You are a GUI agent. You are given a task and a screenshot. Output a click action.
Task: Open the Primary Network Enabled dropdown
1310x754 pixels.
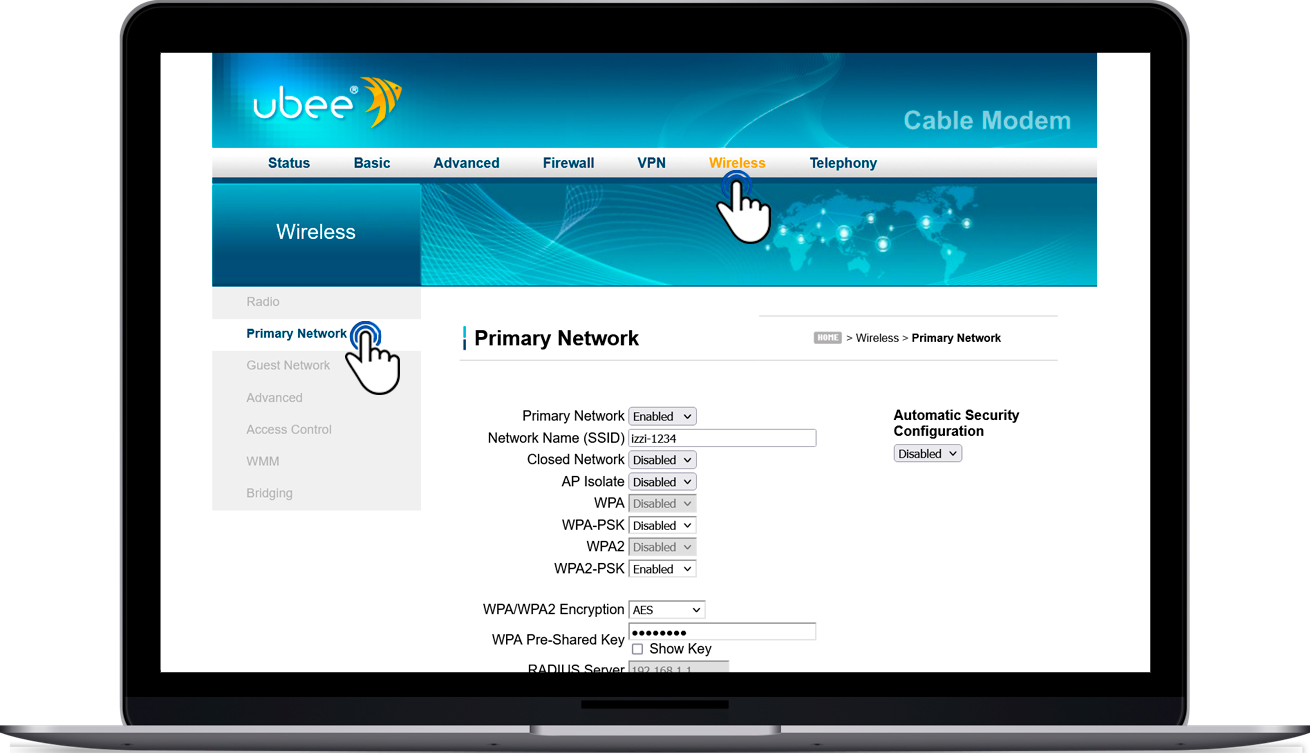[662, 416]
